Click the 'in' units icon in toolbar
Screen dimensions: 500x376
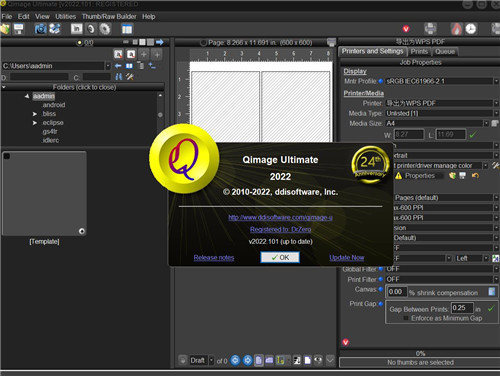(76, 29)
